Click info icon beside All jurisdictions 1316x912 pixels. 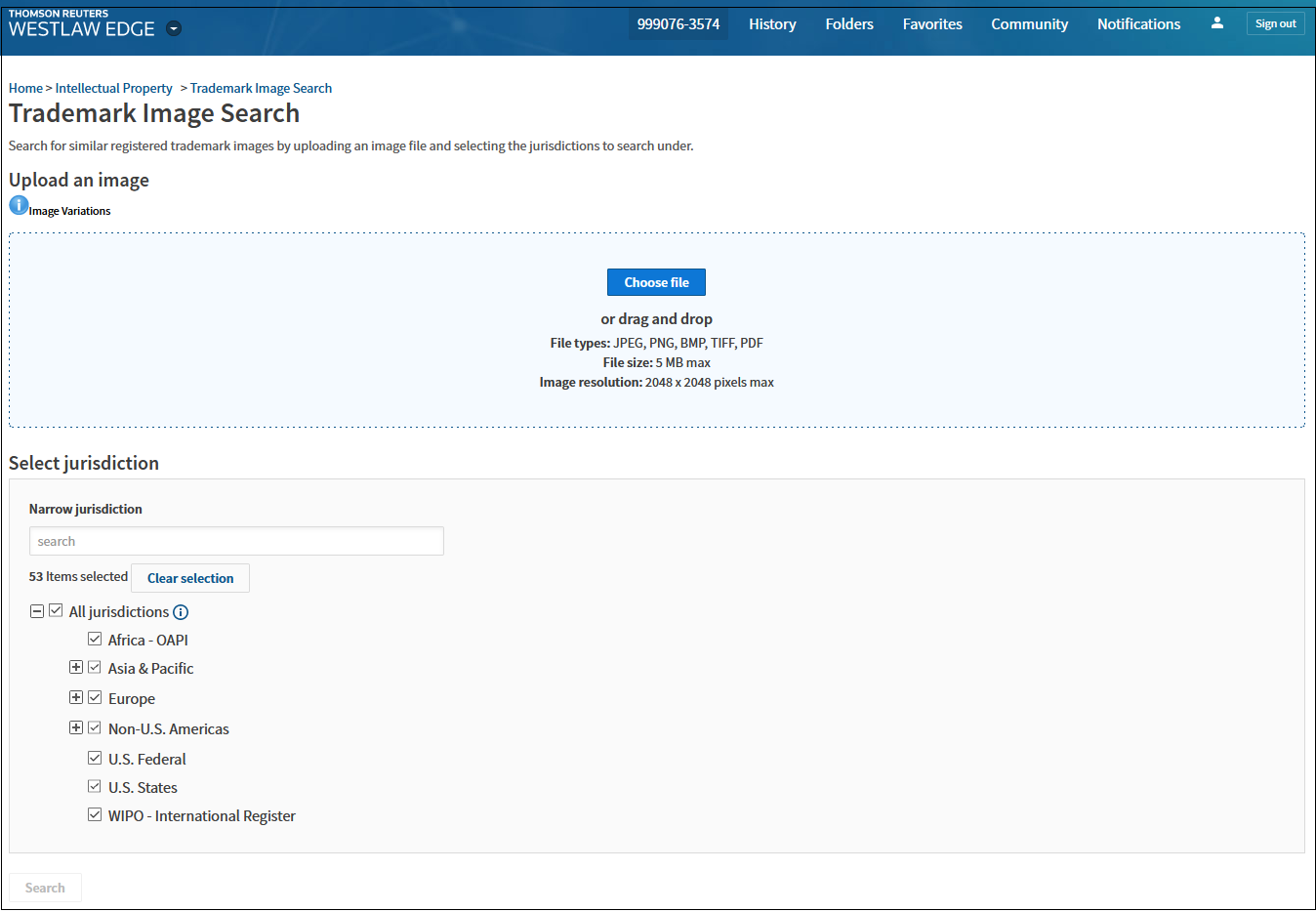pyautogui.click(x=181, y=612)
